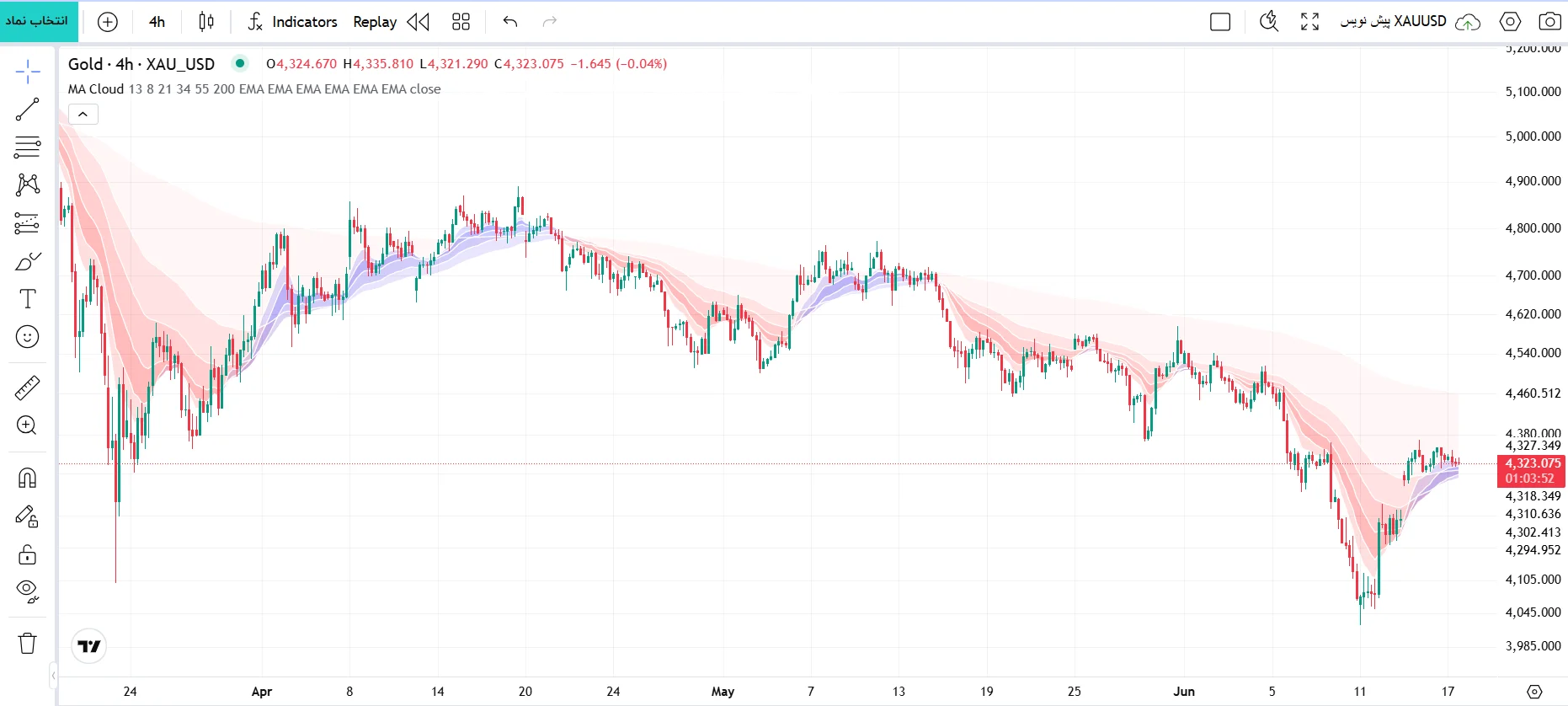Screen dimensions: 1568x706
Task: Start bar Replay mode
Action: (x=391, y=22)
